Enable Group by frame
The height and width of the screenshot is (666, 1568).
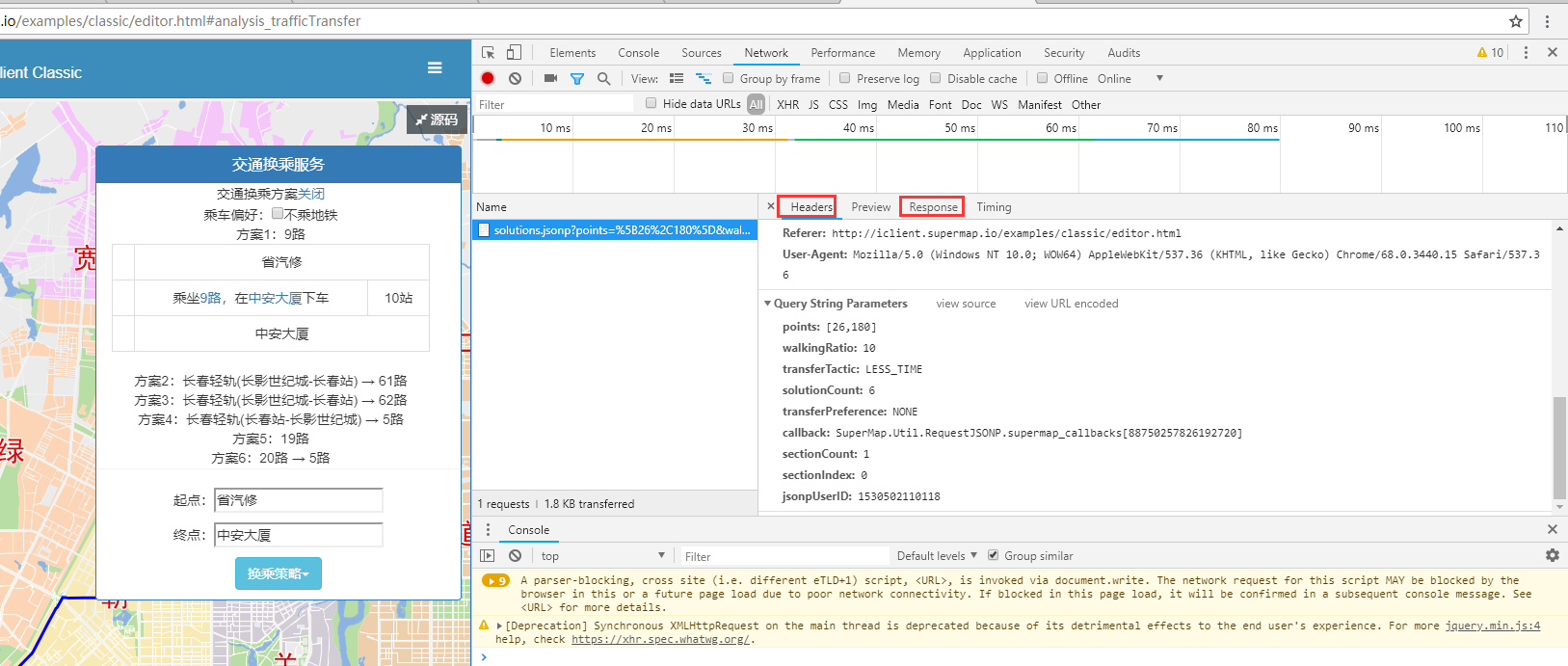[x=729, y=79]
